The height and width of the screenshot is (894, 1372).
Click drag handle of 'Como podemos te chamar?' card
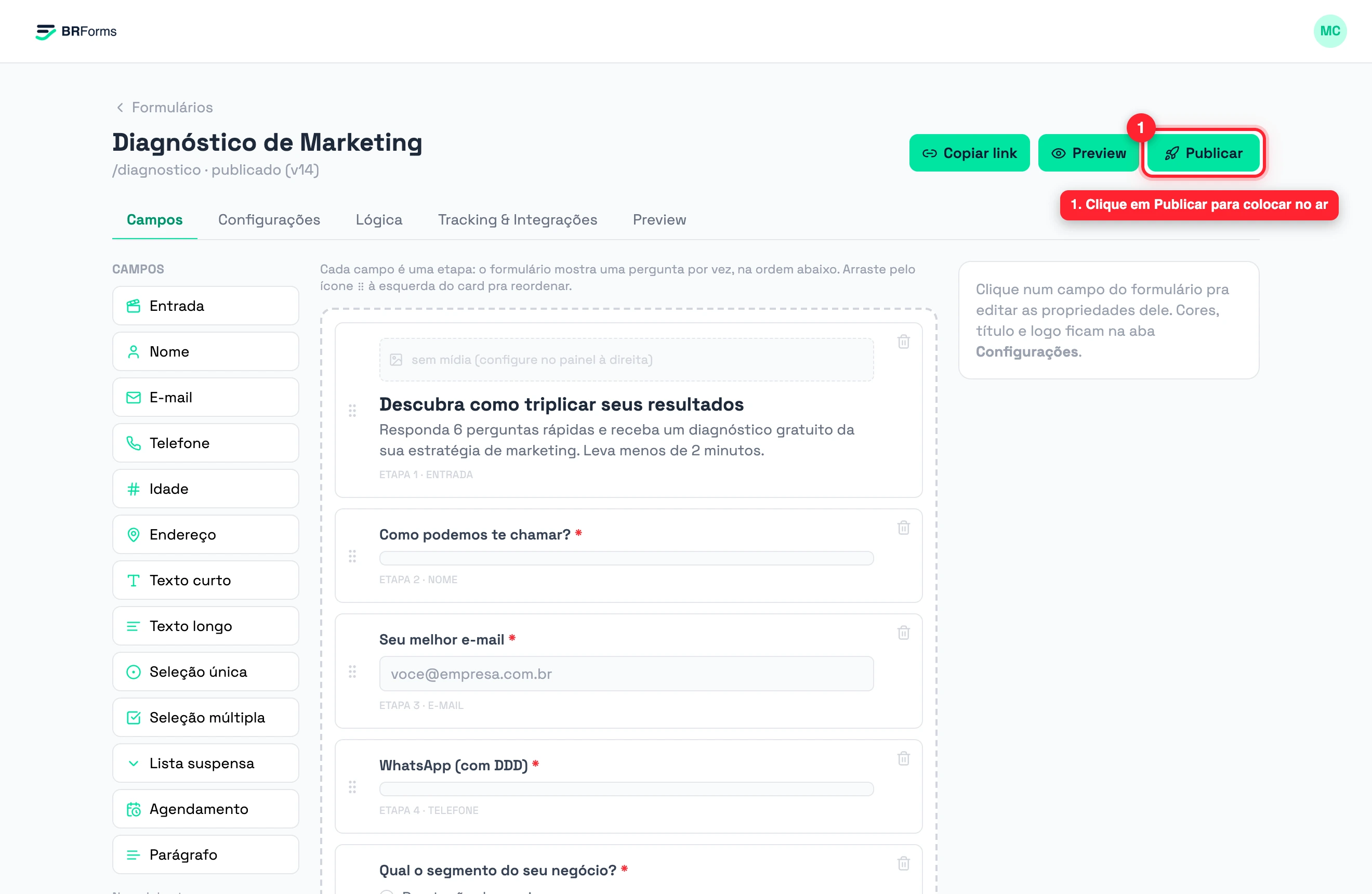tap(352, 556)
